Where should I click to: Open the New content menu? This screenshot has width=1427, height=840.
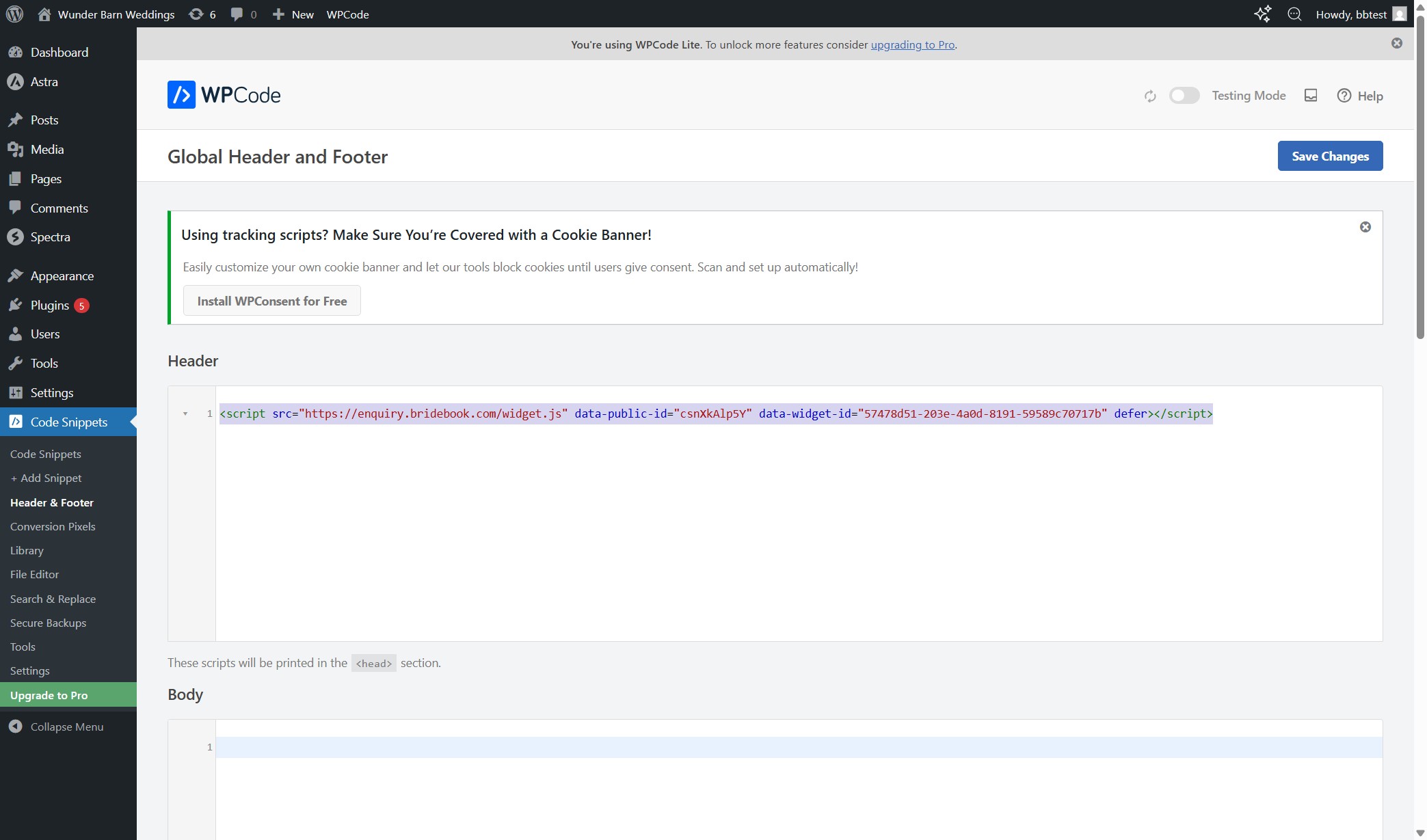293,14
